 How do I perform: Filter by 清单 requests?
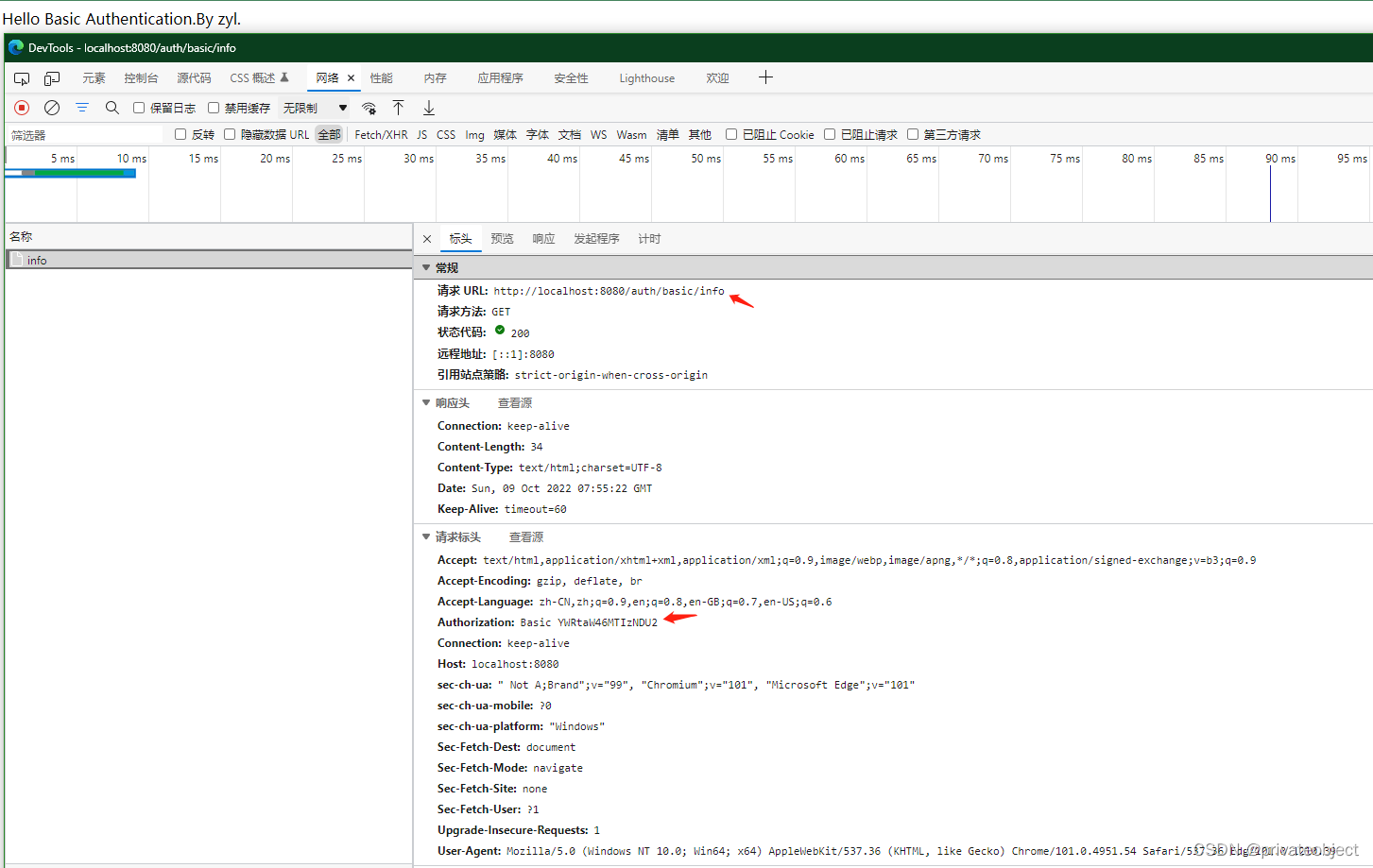(667, 135)
